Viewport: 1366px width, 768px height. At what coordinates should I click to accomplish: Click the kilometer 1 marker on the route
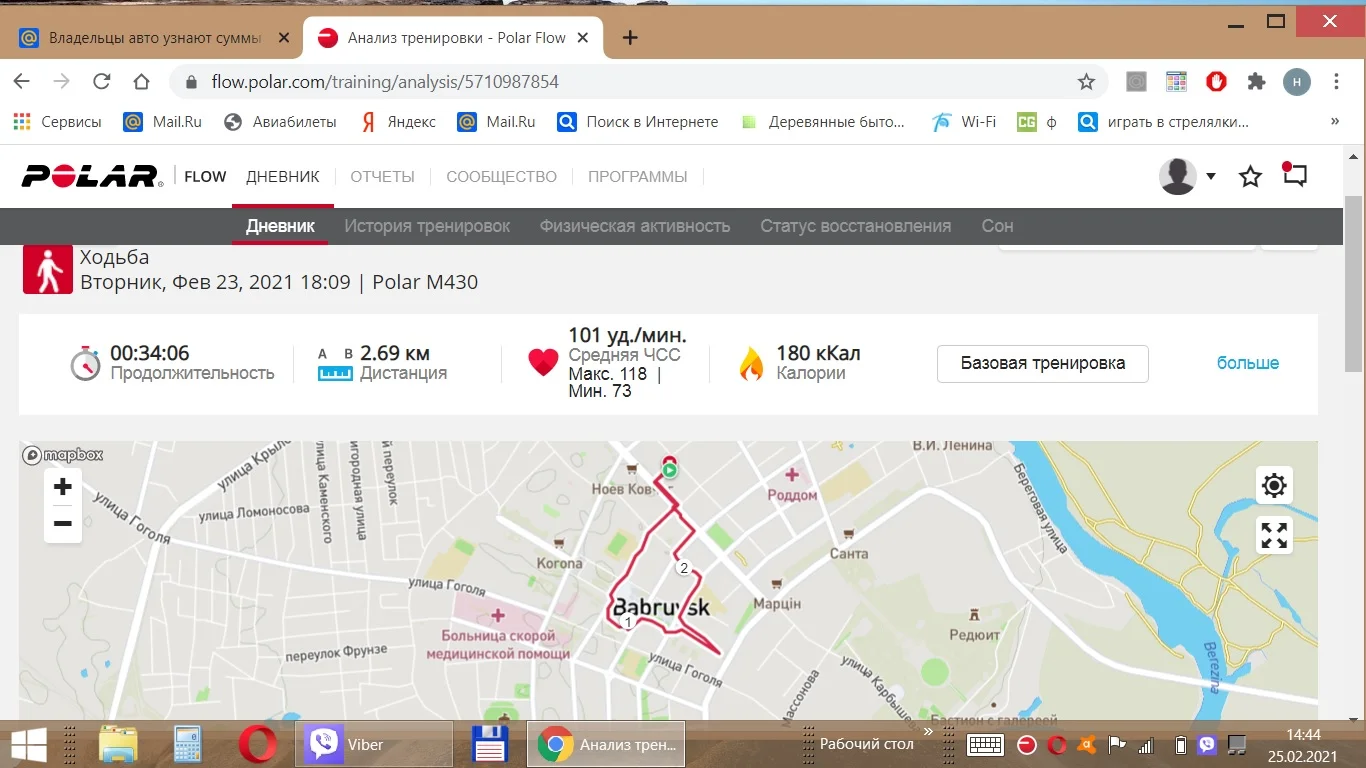coord(628,623)
